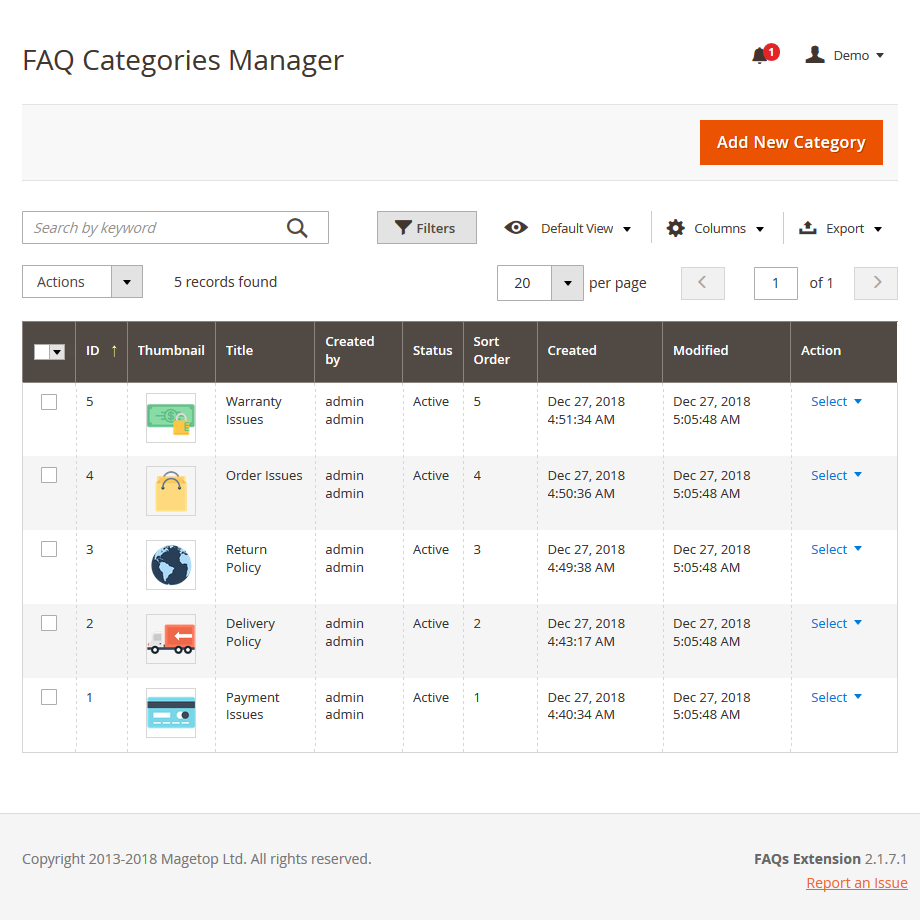Open admin notifications via bell icon
Screen dimensions: 920x920
(759, 57)
